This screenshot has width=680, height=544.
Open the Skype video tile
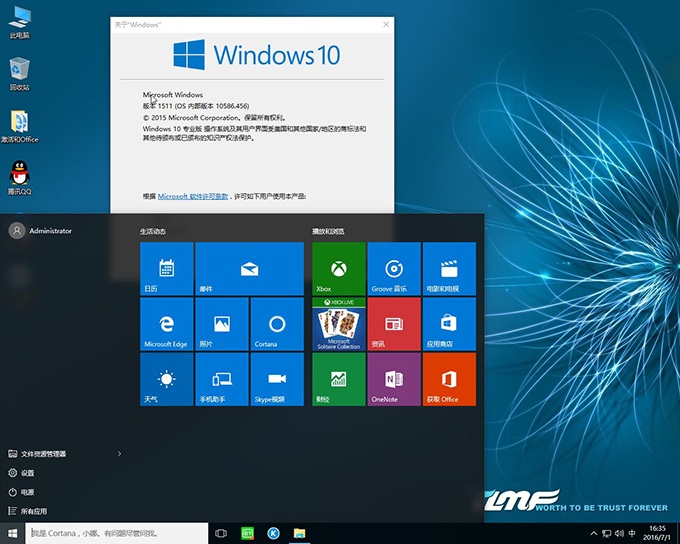(277, 379)
